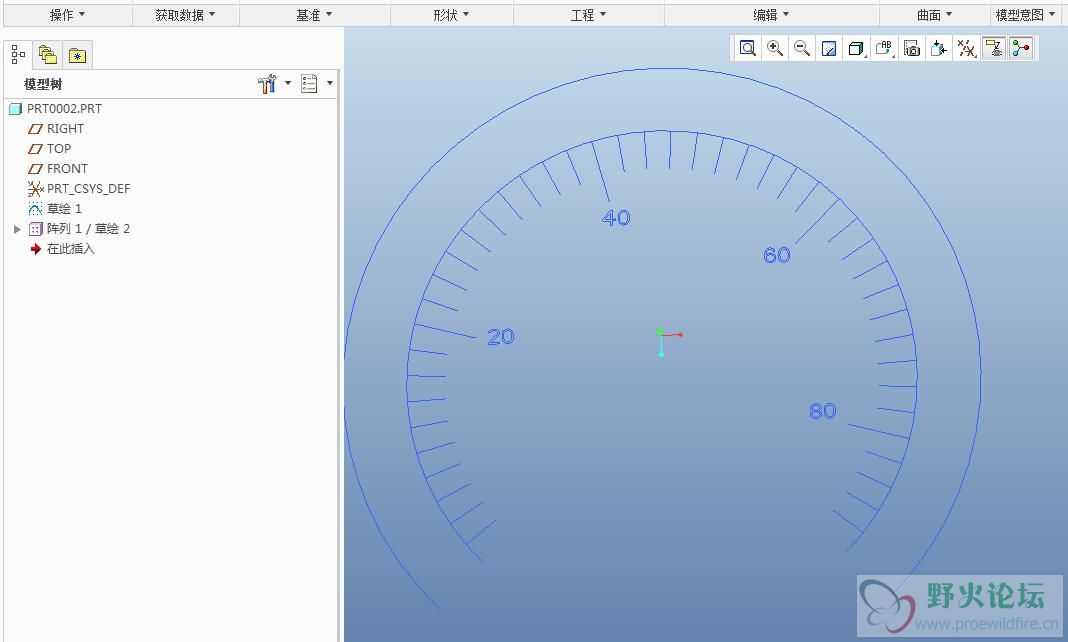The image size is (1068, 642).
Task: Click the PRT_CSYS_DEF csys icon
Action: 35,189
